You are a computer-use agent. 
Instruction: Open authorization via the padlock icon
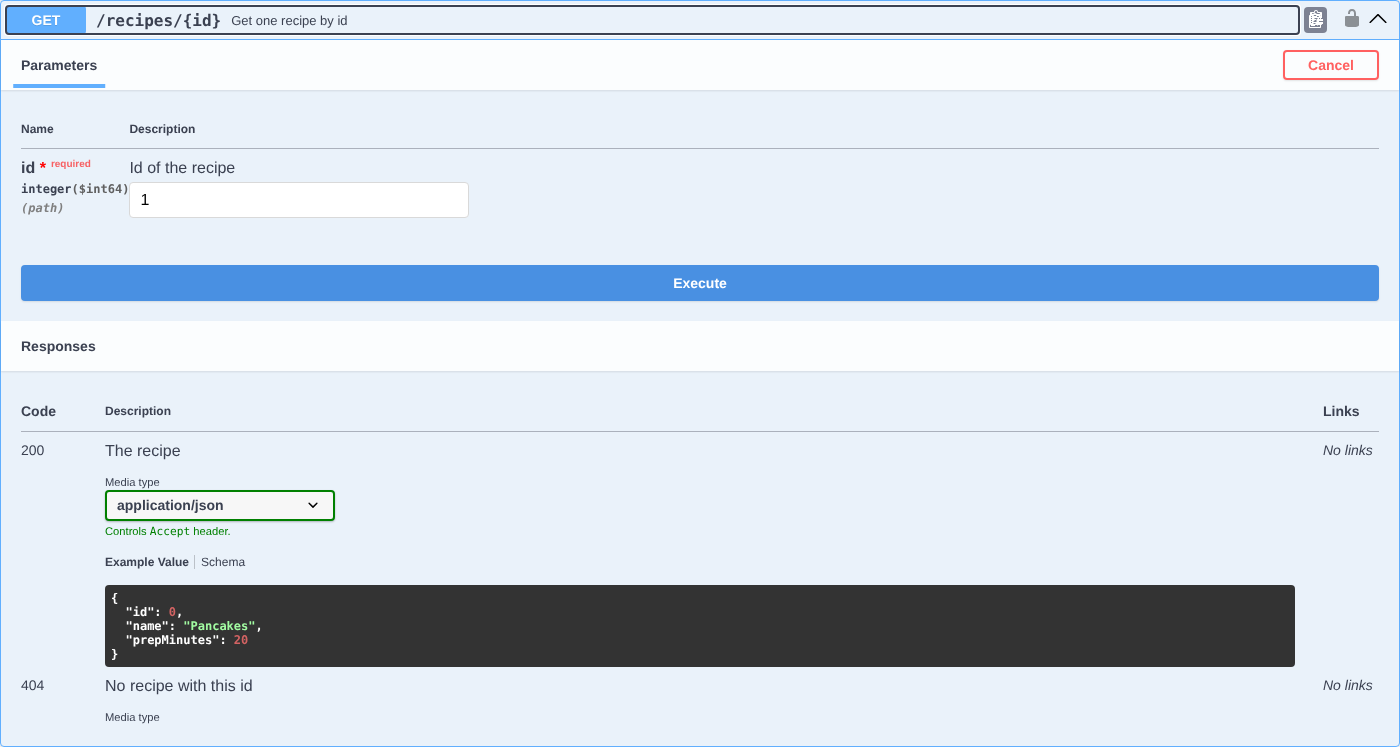point(1351,18)
